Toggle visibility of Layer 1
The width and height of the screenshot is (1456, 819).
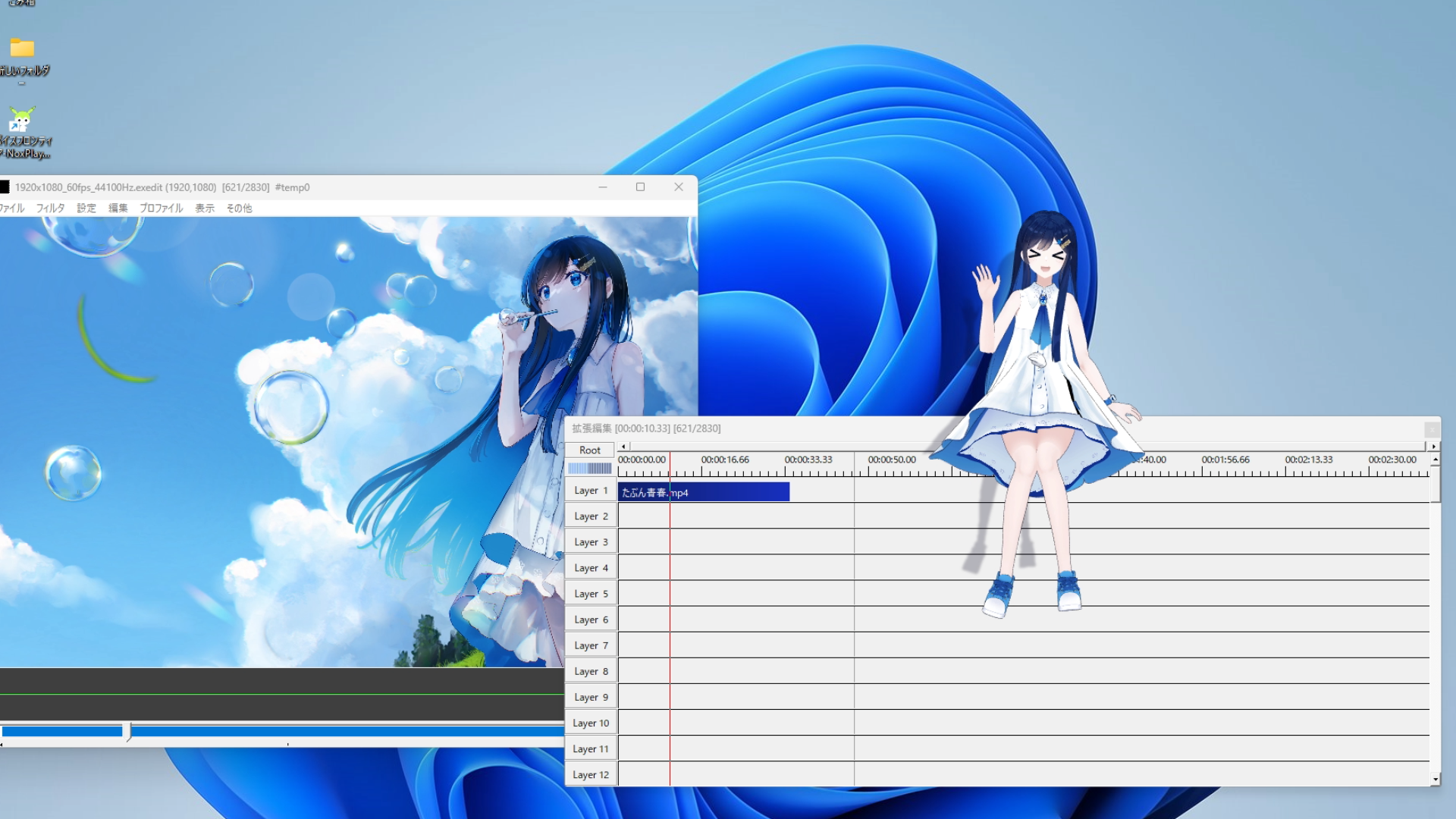coord(590,491)
